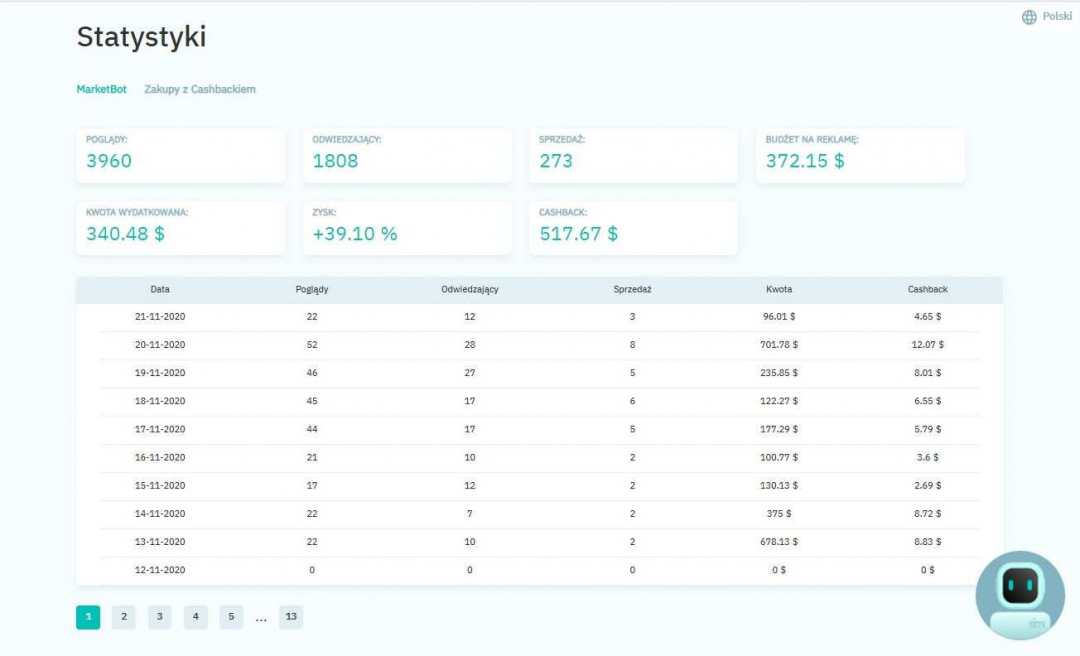Screen dimensions: 1080x656
Task: Go to pagination page 3
Action: click(x=159, y=617)
